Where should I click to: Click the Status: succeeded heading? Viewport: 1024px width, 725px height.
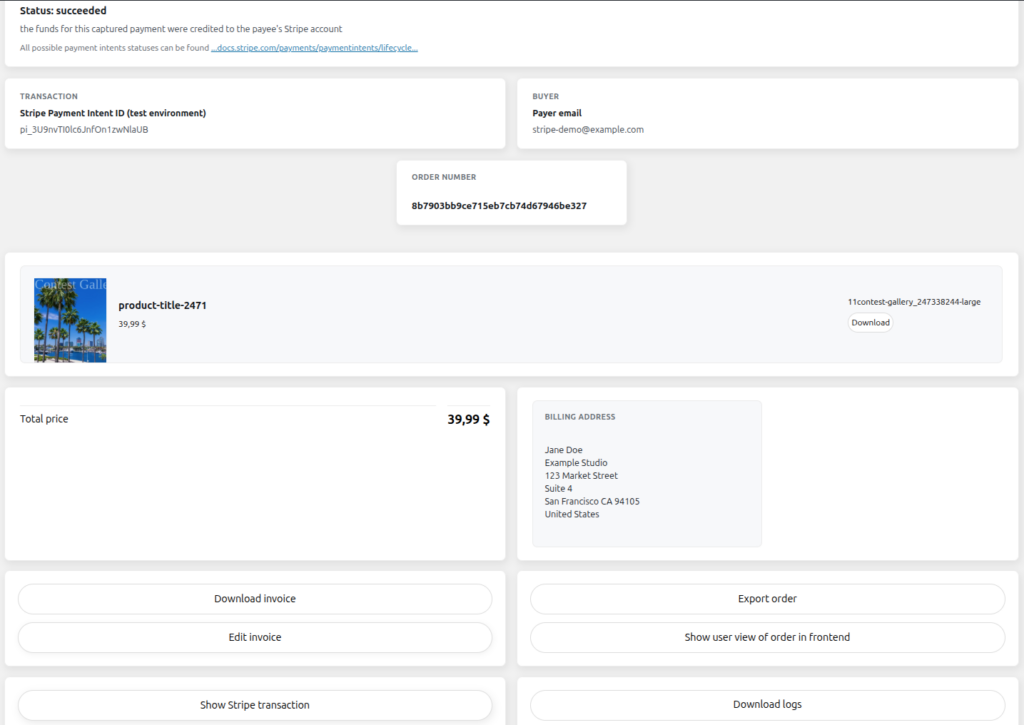coord(63,10)
